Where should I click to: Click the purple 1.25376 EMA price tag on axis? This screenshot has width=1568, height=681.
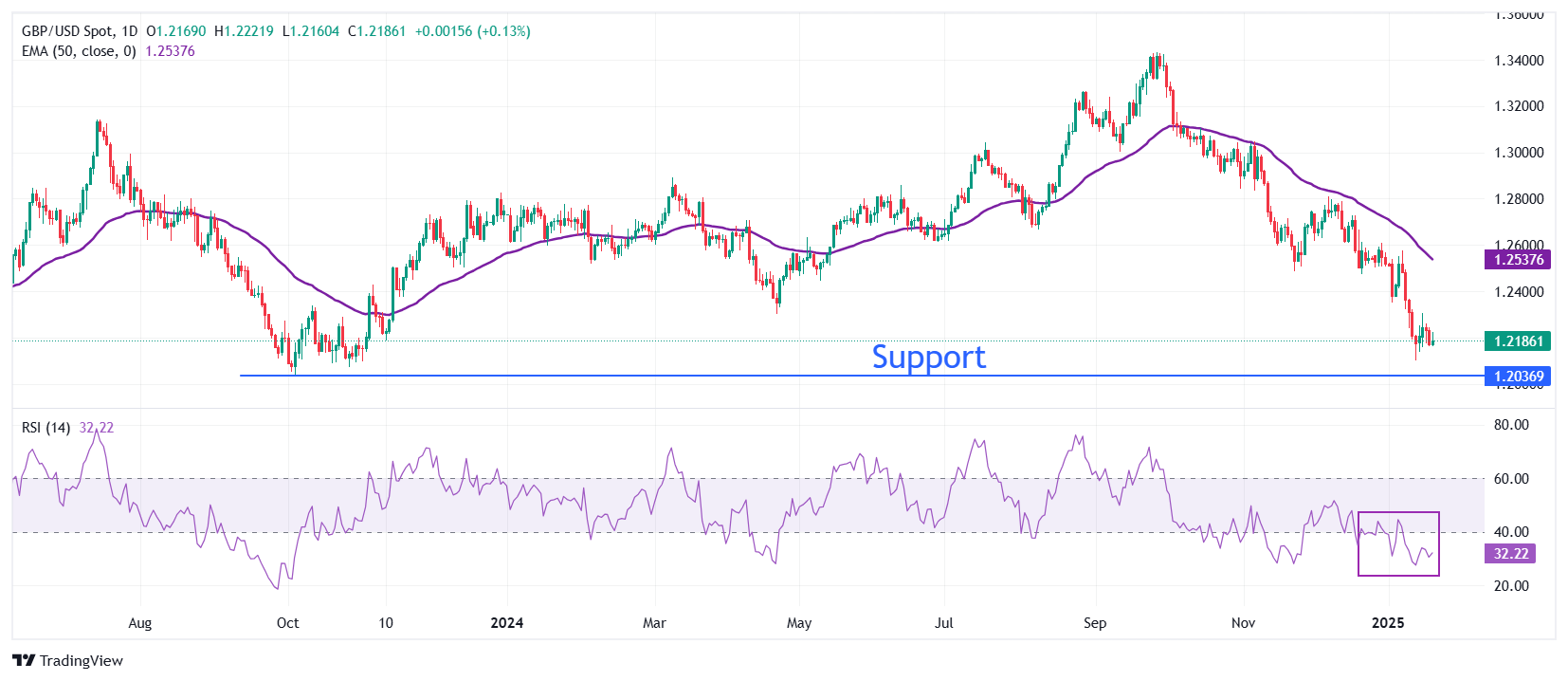[1518, 260]
